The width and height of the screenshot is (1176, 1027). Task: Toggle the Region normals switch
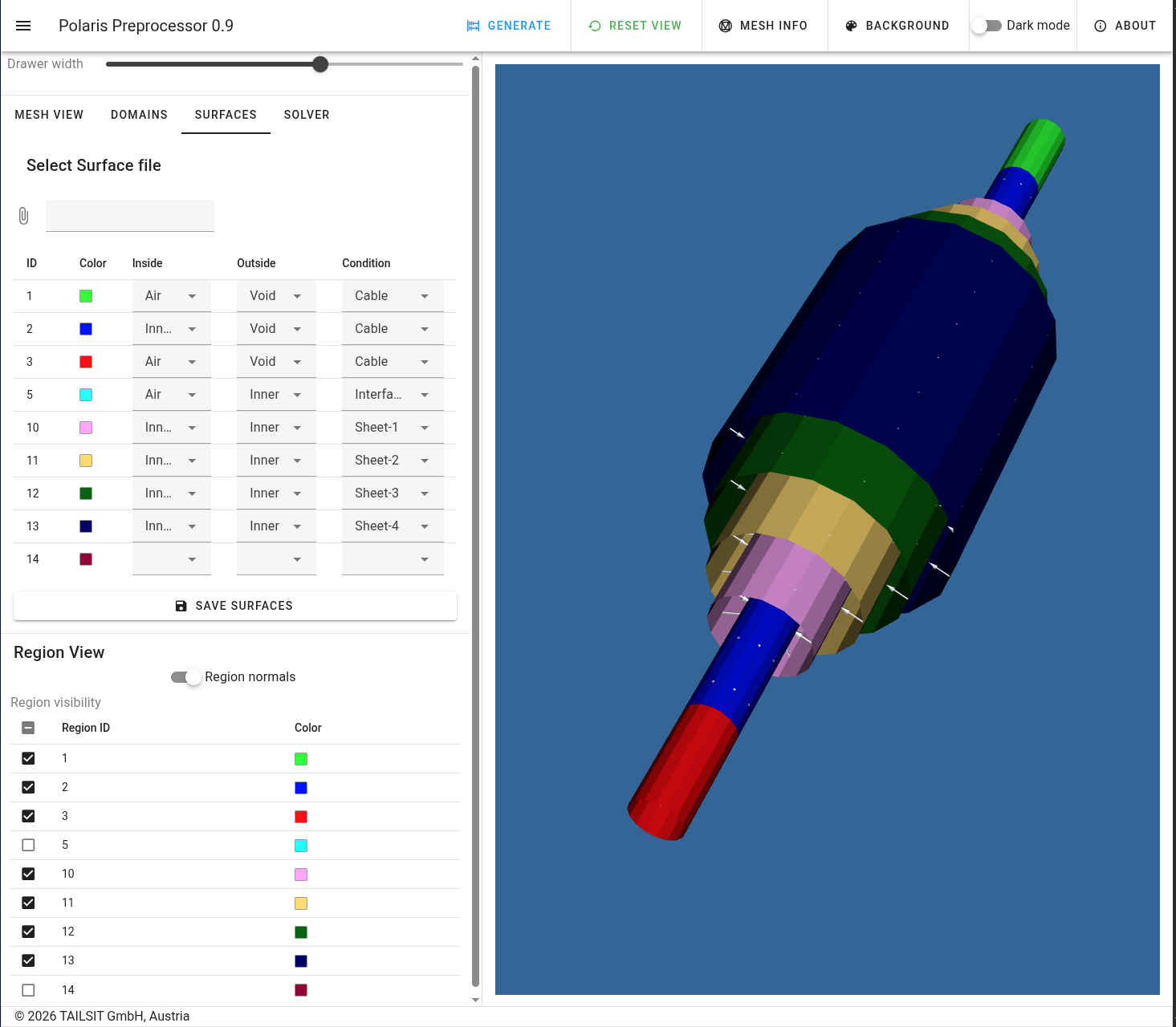coord(186,677)
